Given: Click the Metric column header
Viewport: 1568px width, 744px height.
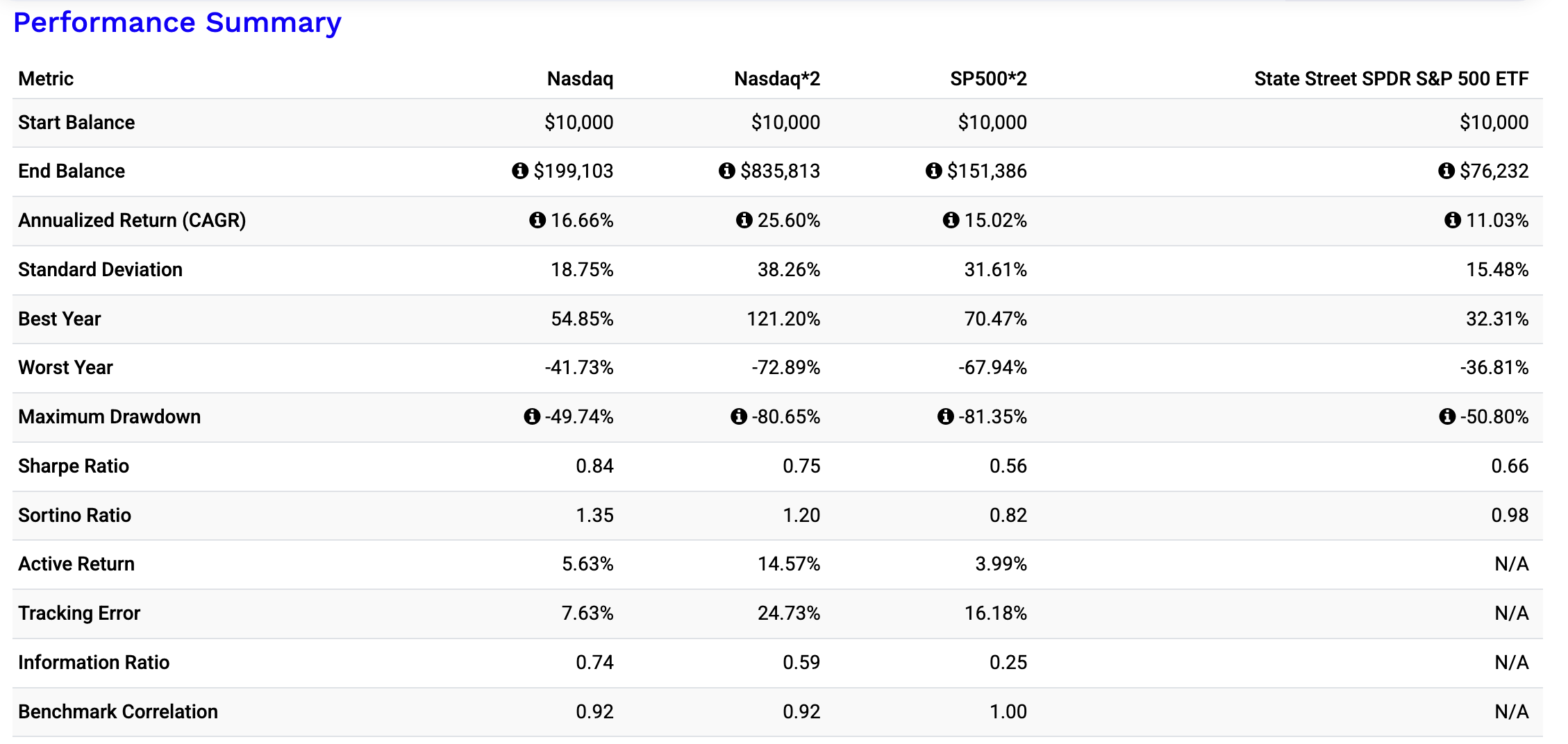Looking at the screenshot, I should 46,79.
